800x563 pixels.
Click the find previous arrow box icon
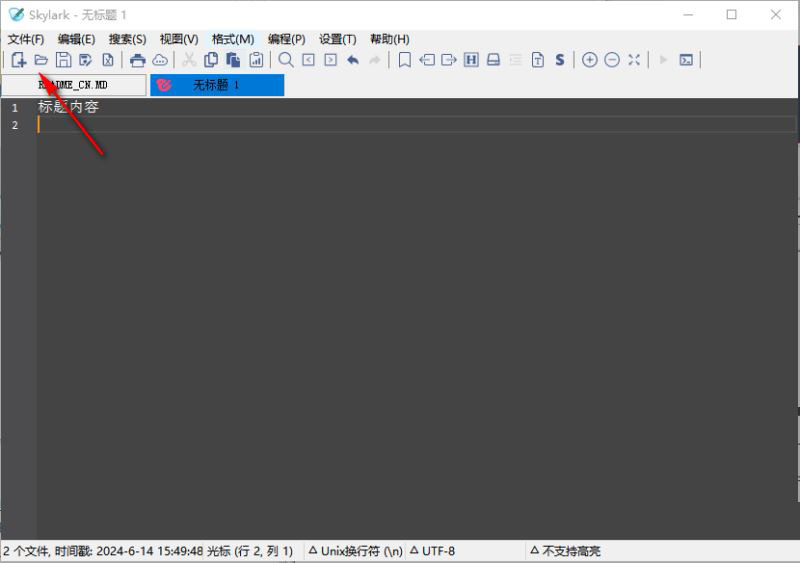(308, 60)
